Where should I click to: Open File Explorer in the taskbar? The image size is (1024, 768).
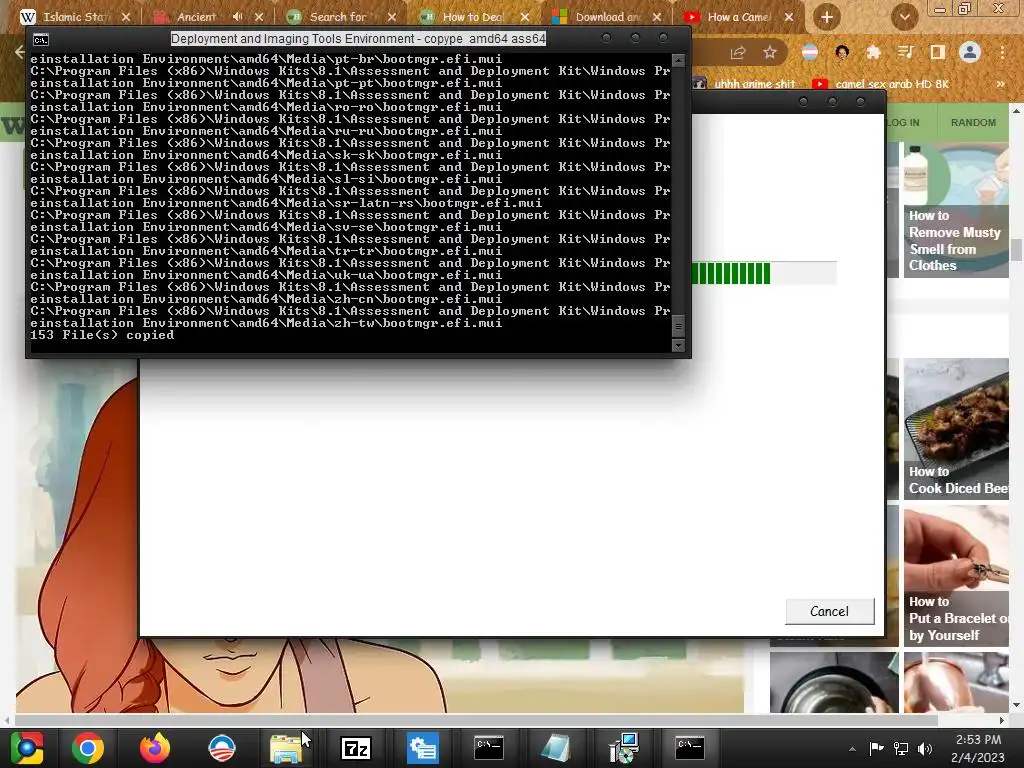point(286,748)
